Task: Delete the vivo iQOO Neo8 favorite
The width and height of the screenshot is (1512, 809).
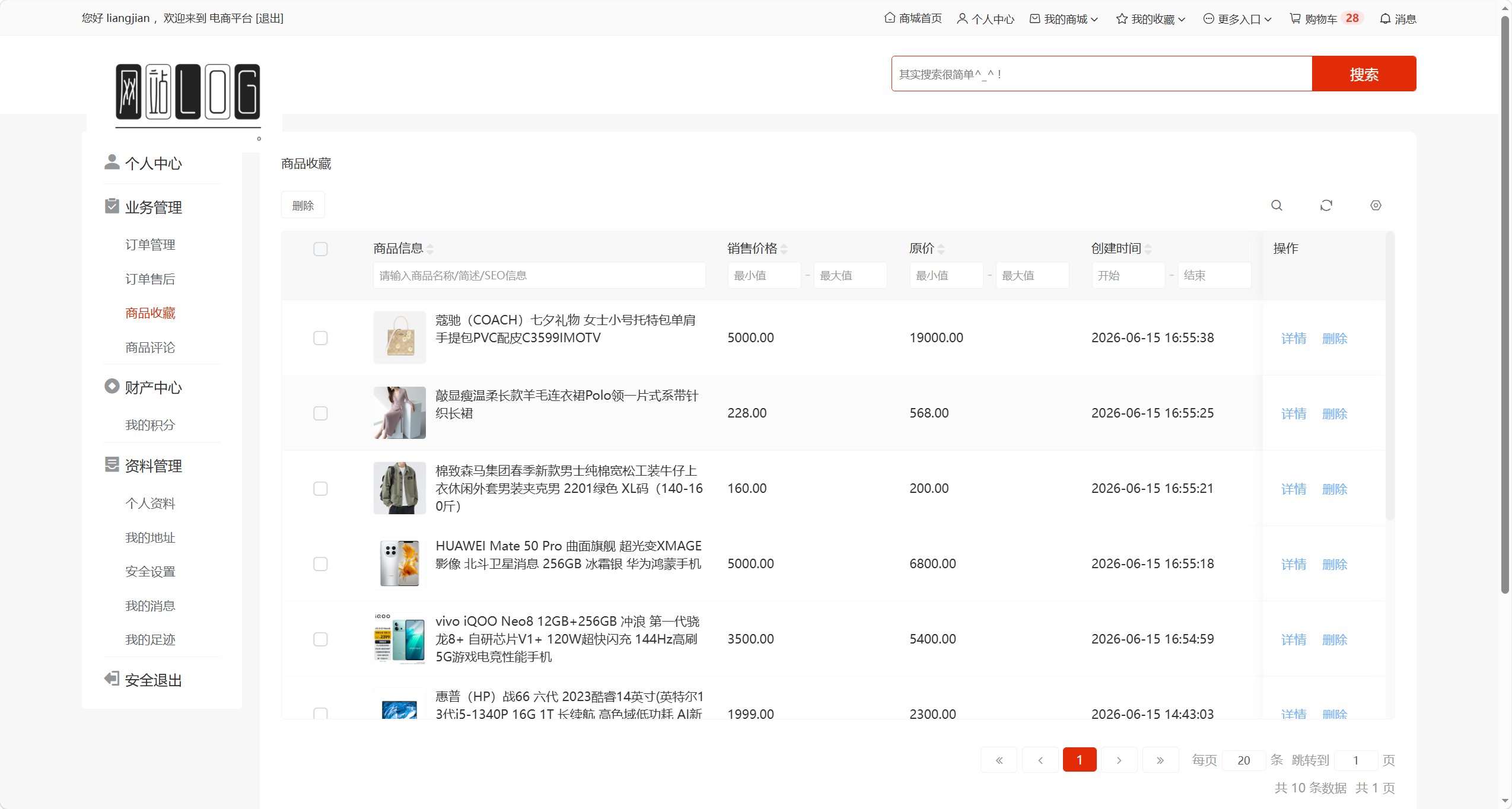Action: point(1335,640)
